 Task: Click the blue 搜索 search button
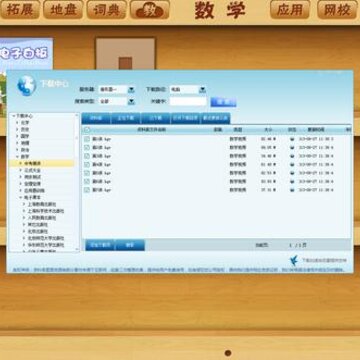tap(223, 102)
